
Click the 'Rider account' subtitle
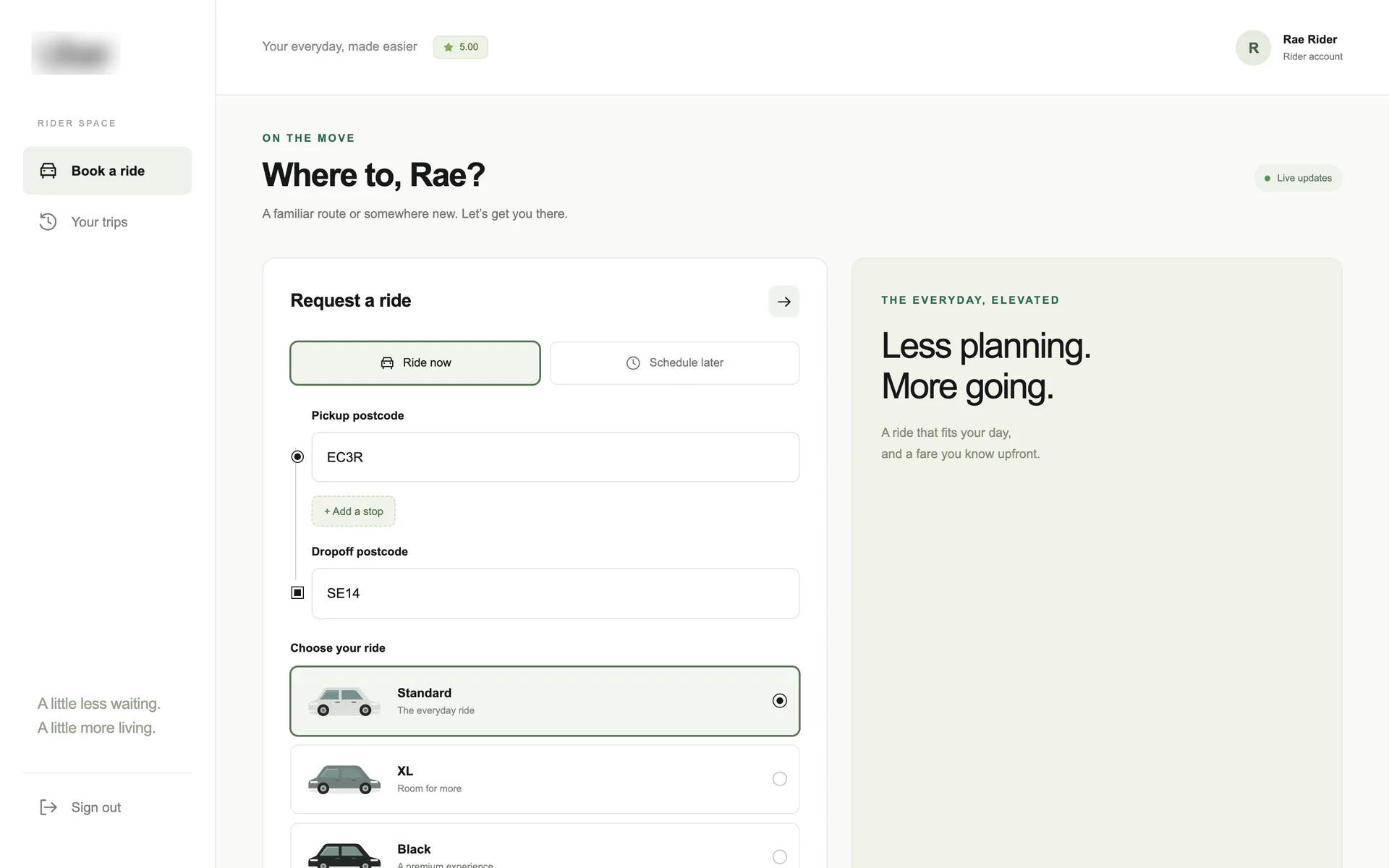tap(1312, 56)
